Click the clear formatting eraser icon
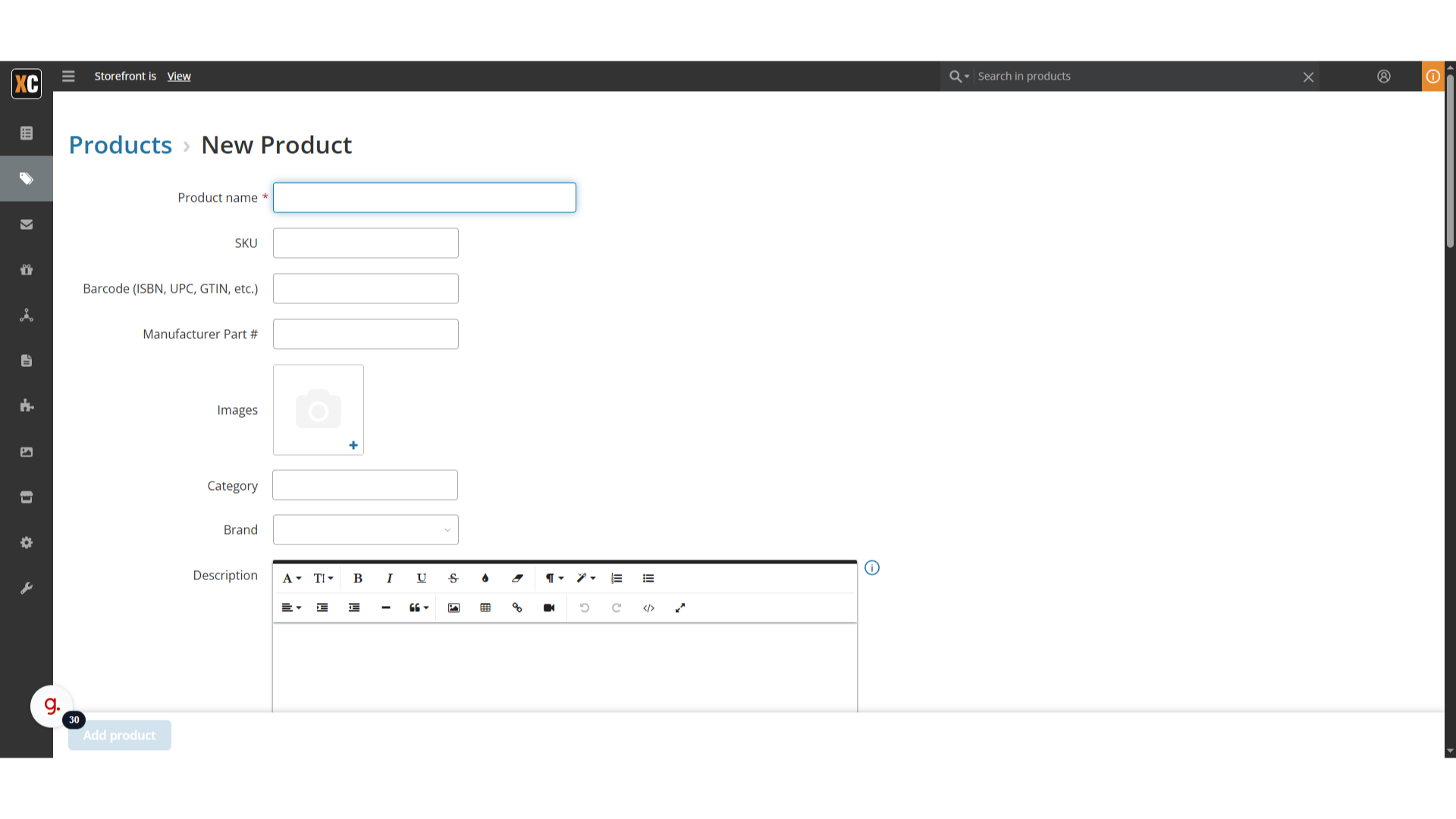The image size is (1456, 819). point(517,579)
